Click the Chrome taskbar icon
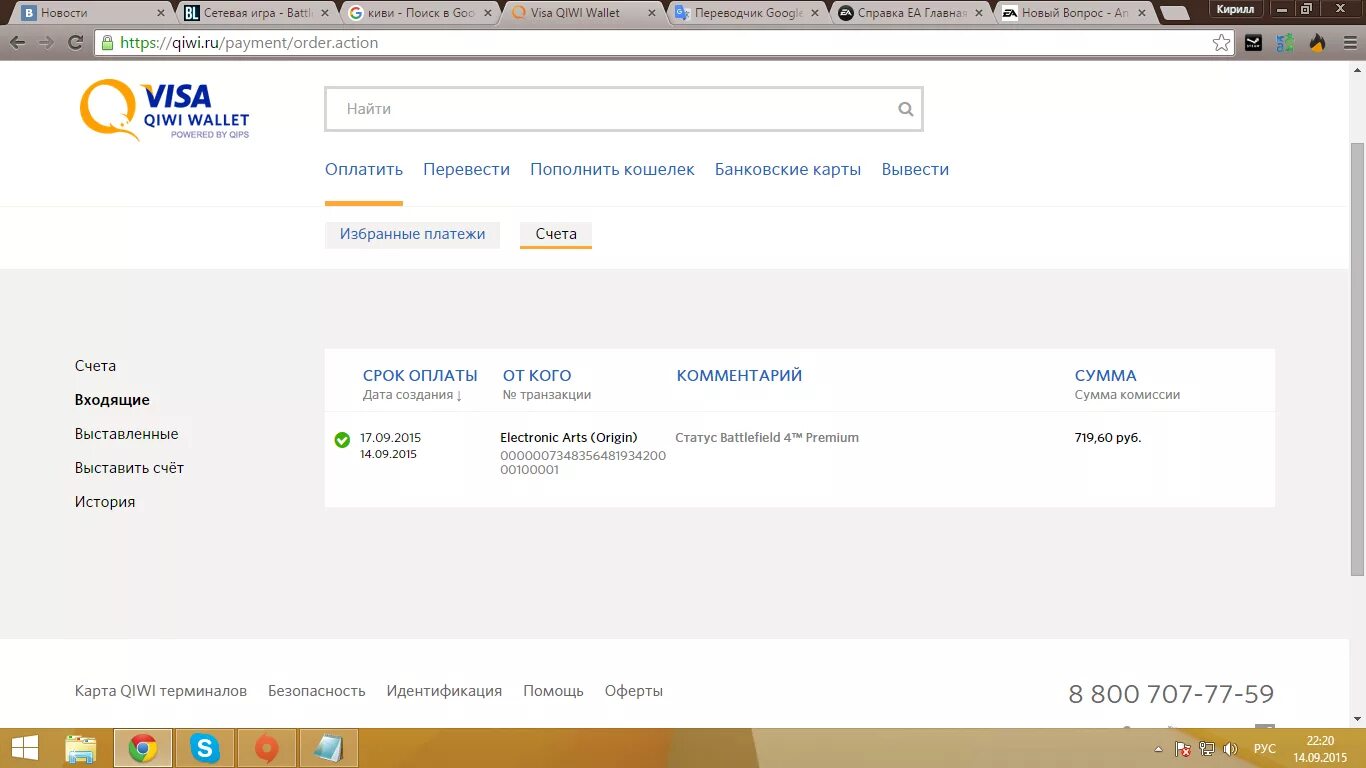The image size is (1366, 768). pyautogui.click(x=142, y=748)
